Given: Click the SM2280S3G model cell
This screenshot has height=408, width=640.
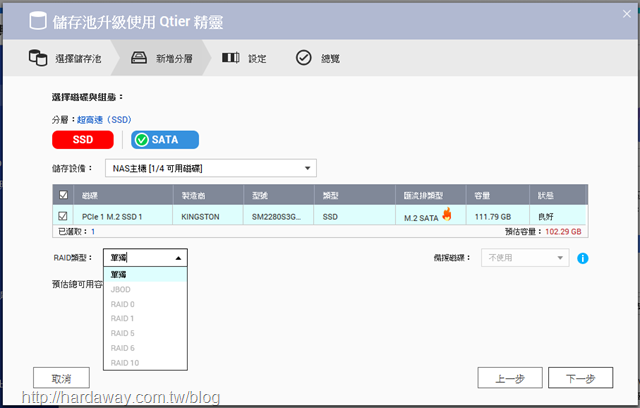Looking at the screenshot, I should (276, 217).
